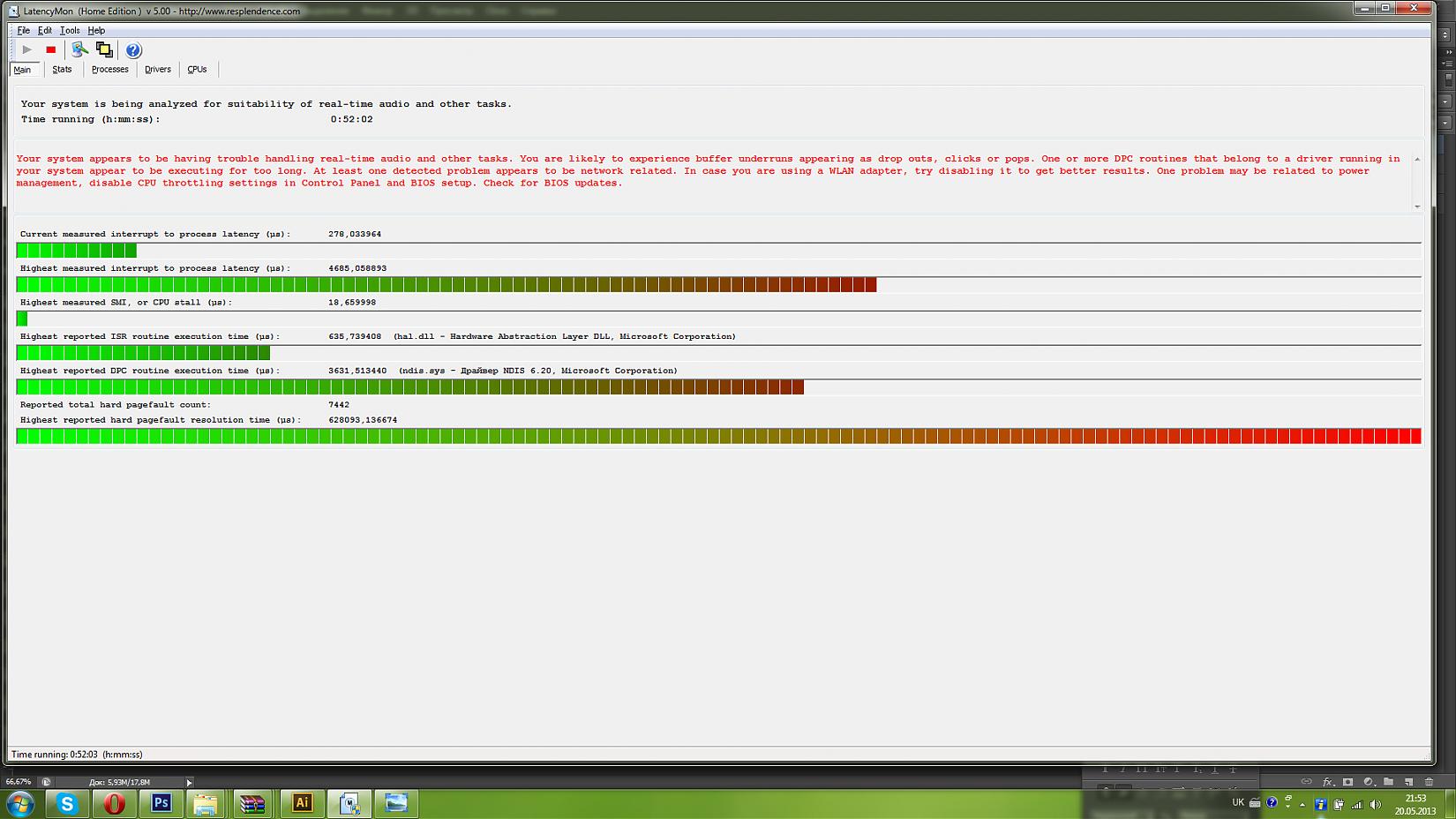
Task: Click the Photoshop zoom field showing 66,67%
Action: (x=19, y=782)
